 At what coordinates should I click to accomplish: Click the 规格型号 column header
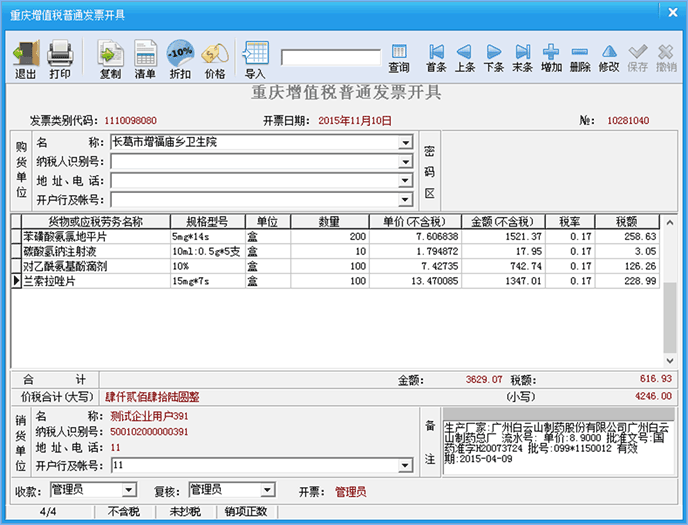[x=208, y=221]
